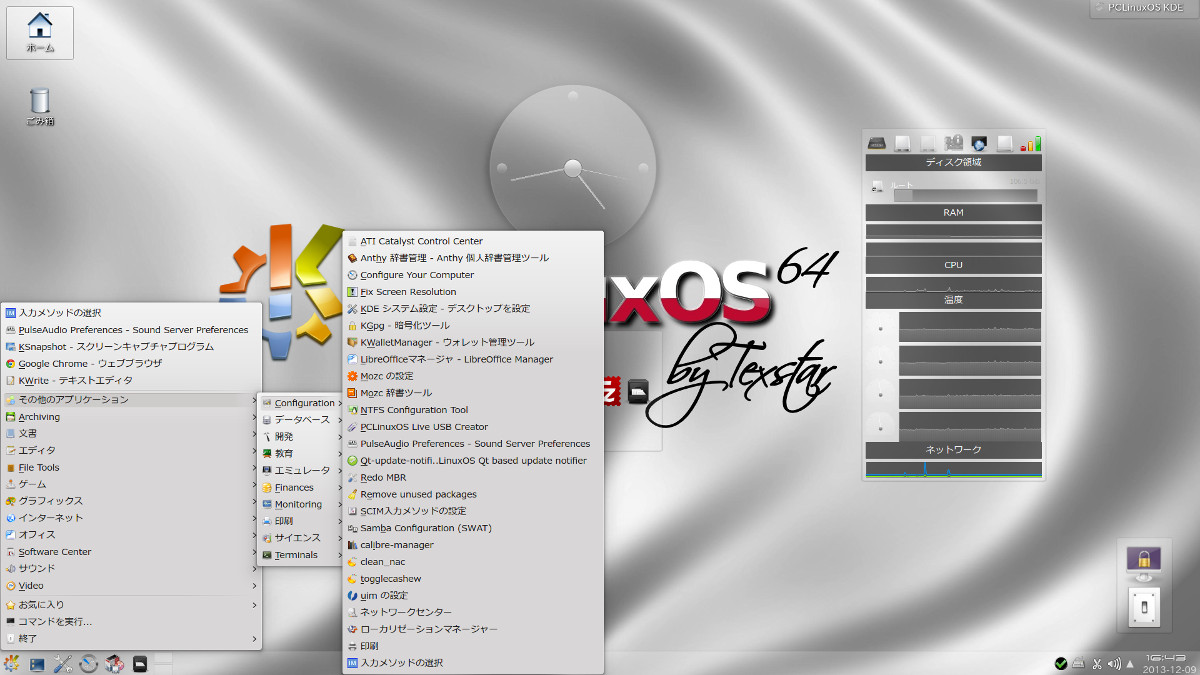Open the PCLinuxOS start menu launcher
Viewport: 1200px width, 675px height.
coord(12,663)
